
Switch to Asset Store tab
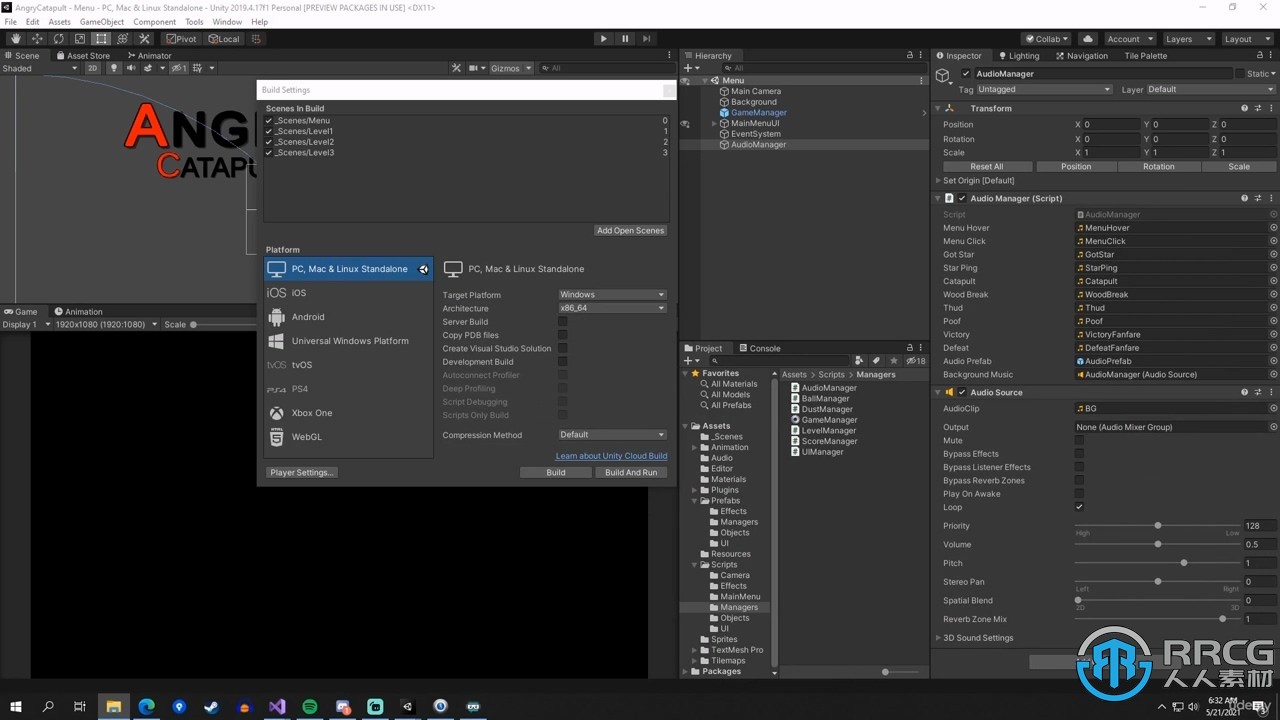pos(83,56)
